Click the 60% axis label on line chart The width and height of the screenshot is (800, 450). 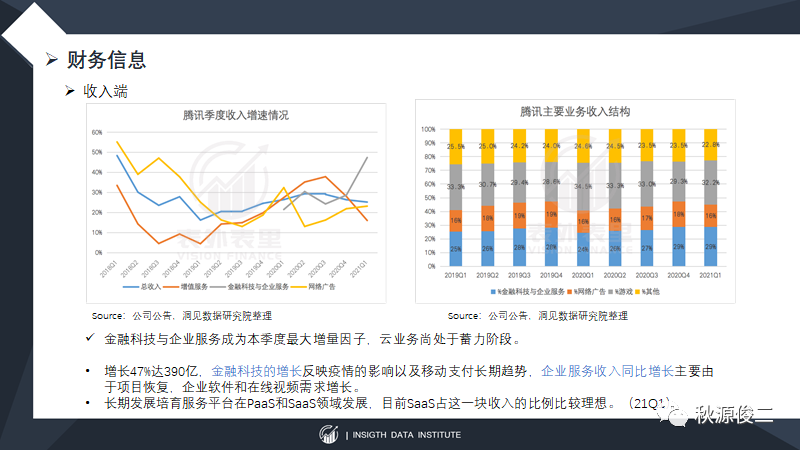(97, 132)
